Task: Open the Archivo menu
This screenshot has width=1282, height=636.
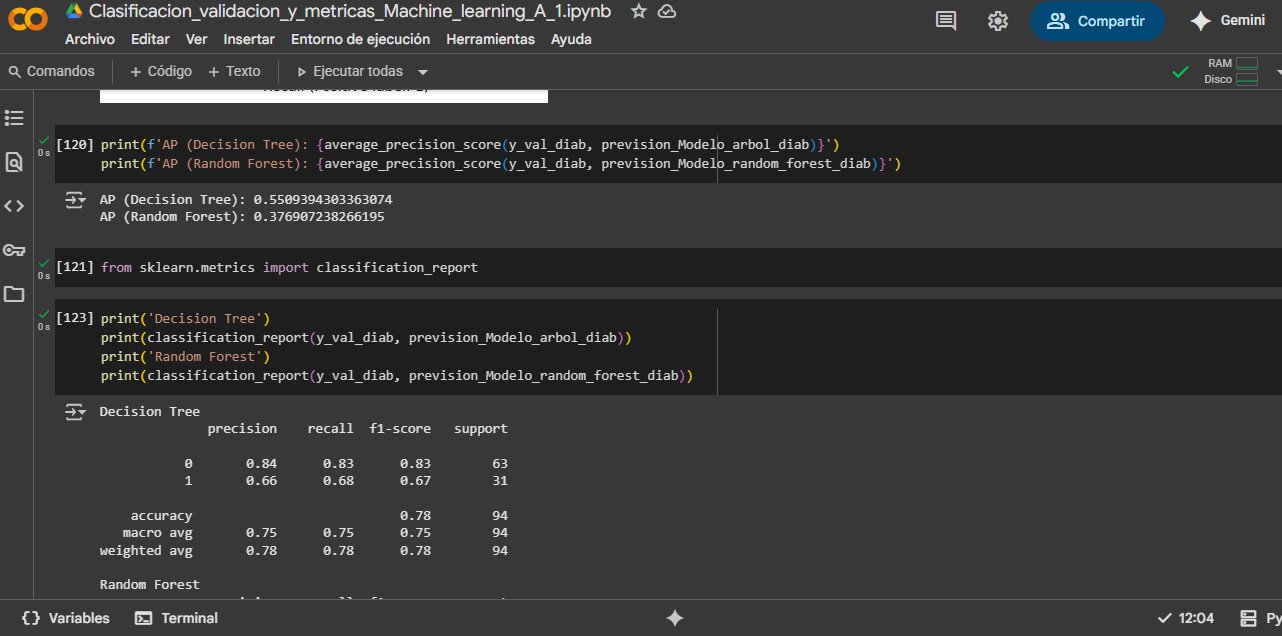Action: tap(90, 39)
